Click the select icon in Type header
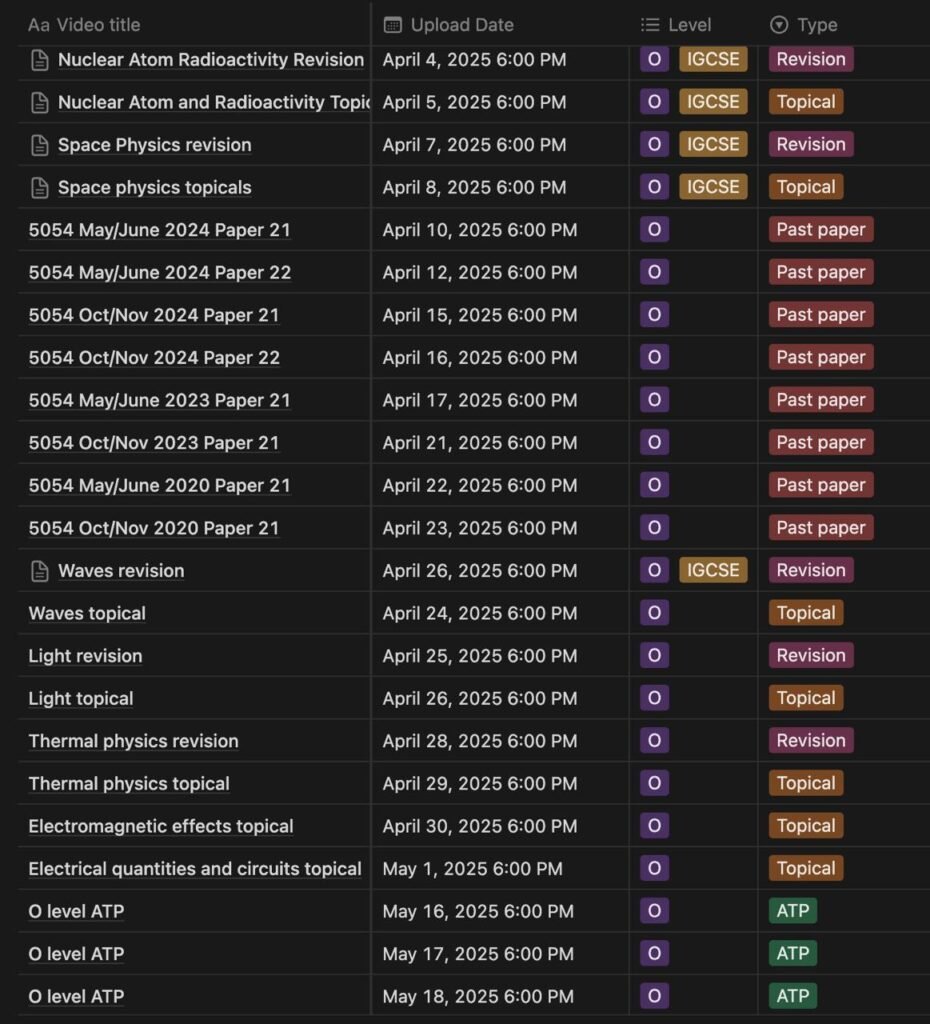 tap(778, 25)
